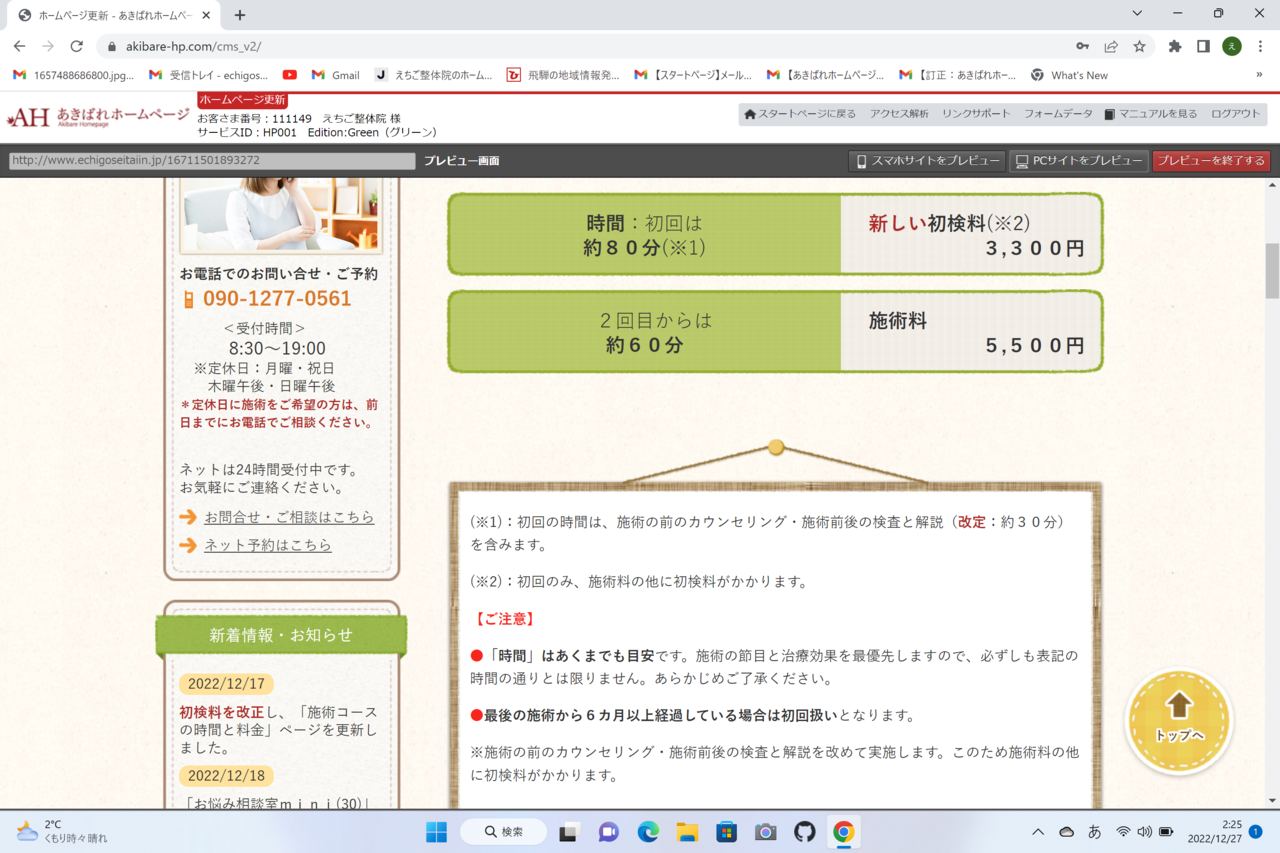Image resolution: width=1280 pixels, height=853 pixels.
Task: Open Microsoft Store from taskbar
Action: pyautogui.click(x=726, y=832)
